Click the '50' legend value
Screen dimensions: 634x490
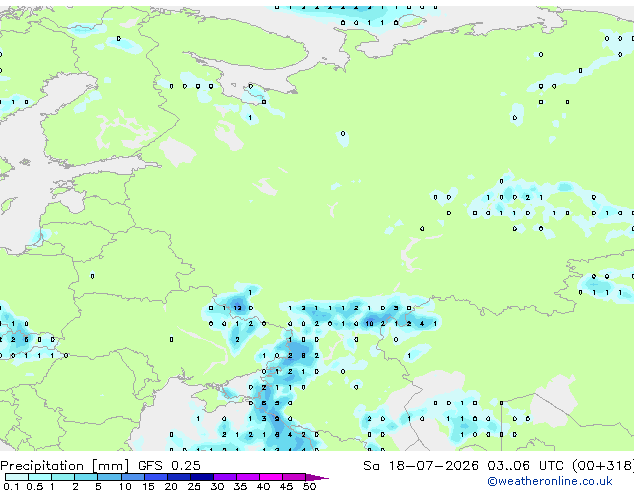tap(309, 486)
